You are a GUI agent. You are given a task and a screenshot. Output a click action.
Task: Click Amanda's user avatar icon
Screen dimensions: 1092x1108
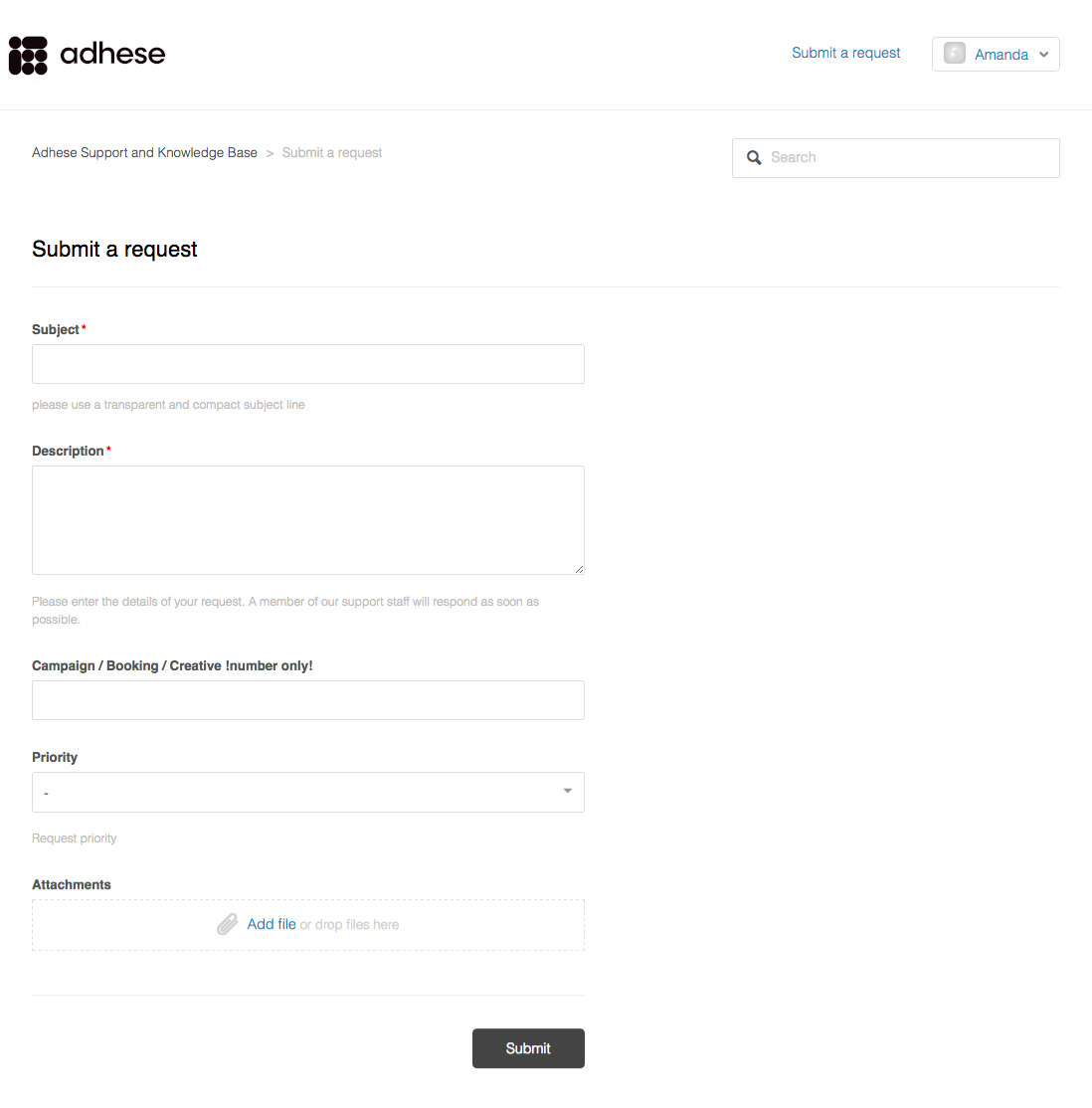pos(954,54)
